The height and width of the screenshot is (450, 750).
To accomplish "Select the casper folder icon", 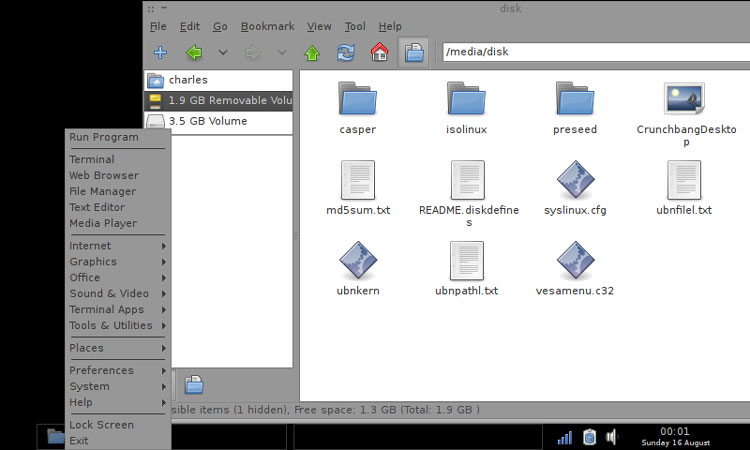I will (358, 98).
